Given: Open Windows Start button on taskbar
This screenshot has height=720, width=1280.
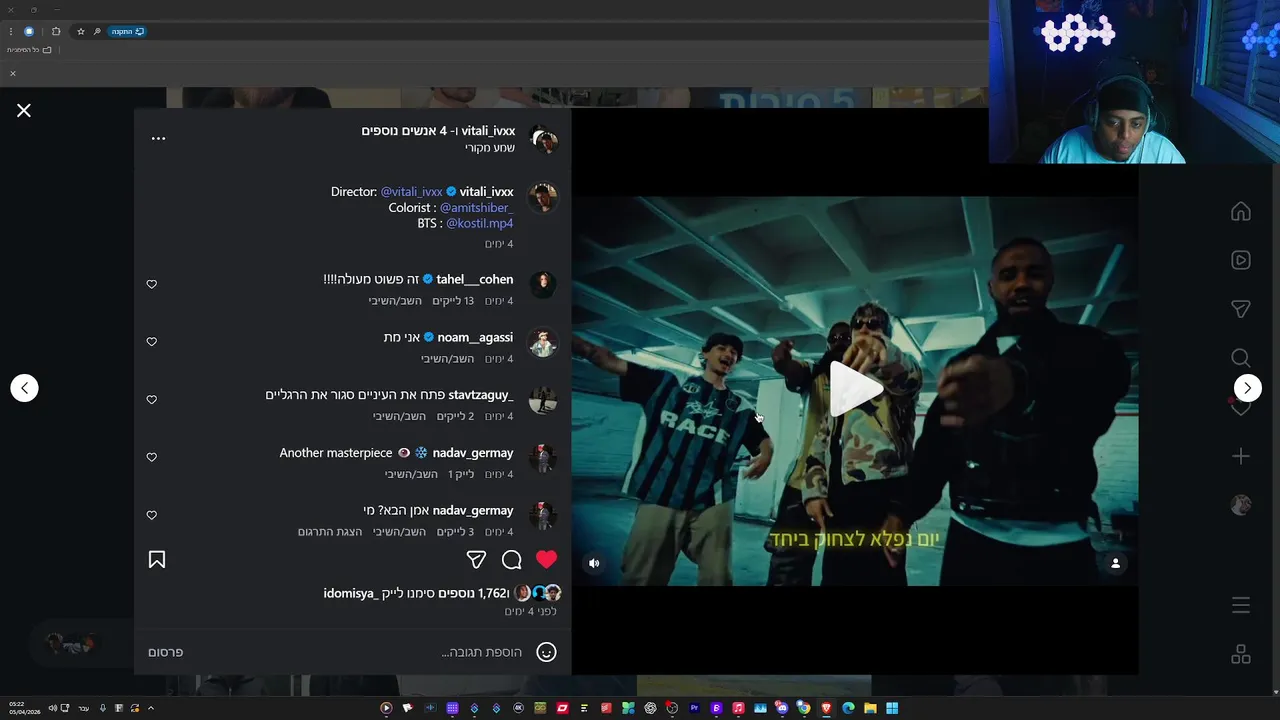Looking at the screenshot, I should 892,708.
